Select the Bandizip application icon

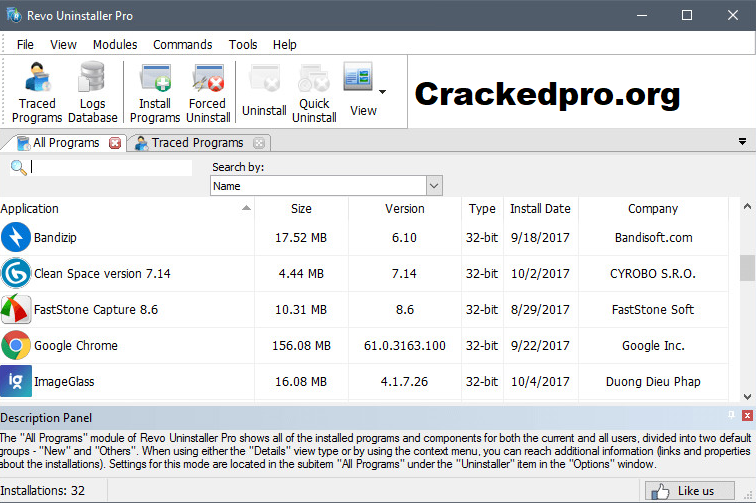pyautogui.click(x=16, y=237)
